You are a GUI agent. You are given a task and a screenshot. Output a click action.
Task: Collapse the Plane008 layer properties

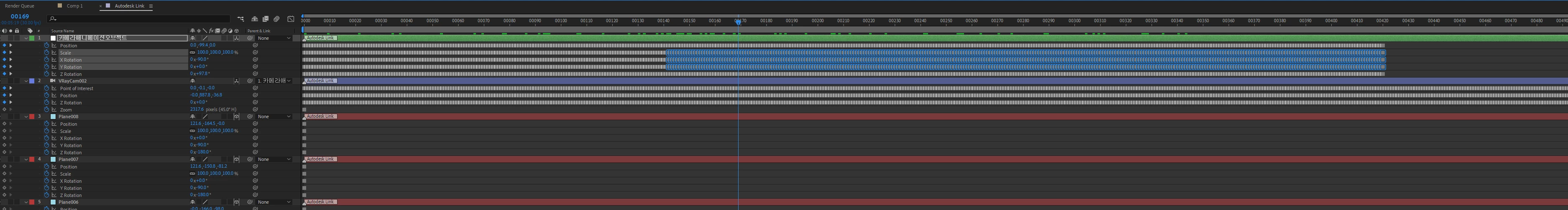[26, 116]
